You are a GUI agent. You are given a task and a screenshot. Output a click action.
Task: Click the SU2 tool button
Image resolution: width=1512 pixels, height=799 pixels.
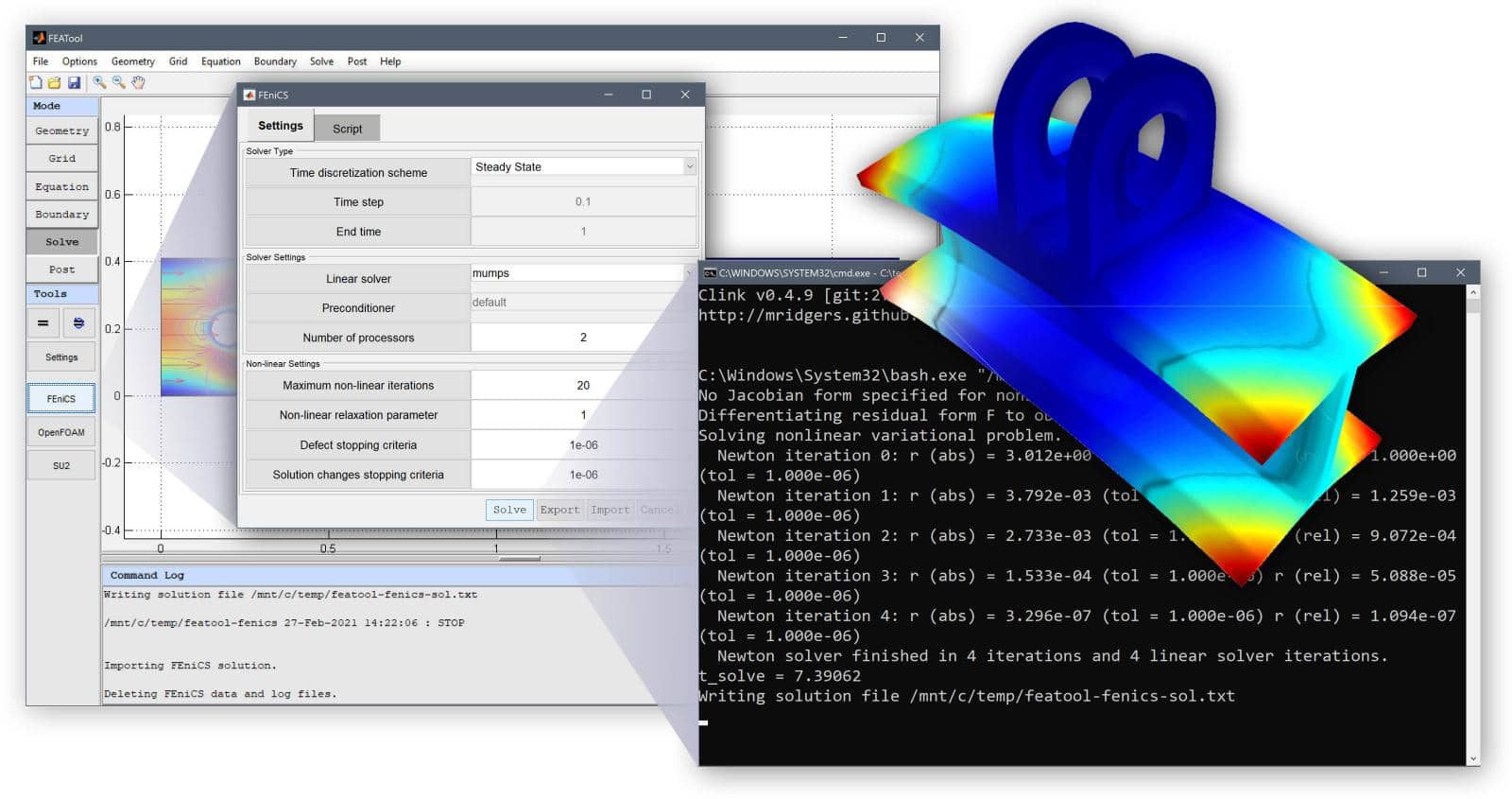point(61,465)
